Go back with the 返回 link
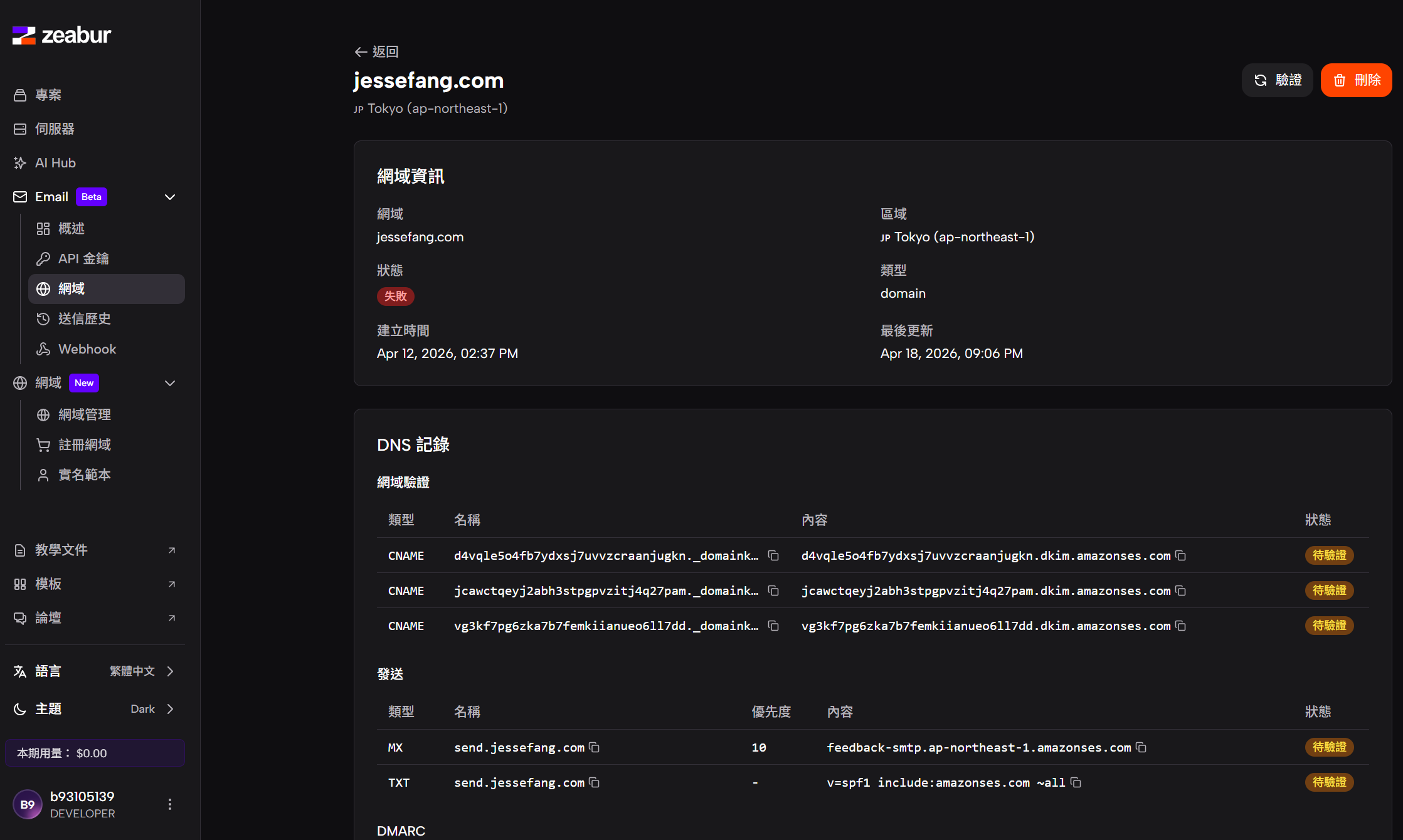This screenshot has height=840, width=1403. 376,51
